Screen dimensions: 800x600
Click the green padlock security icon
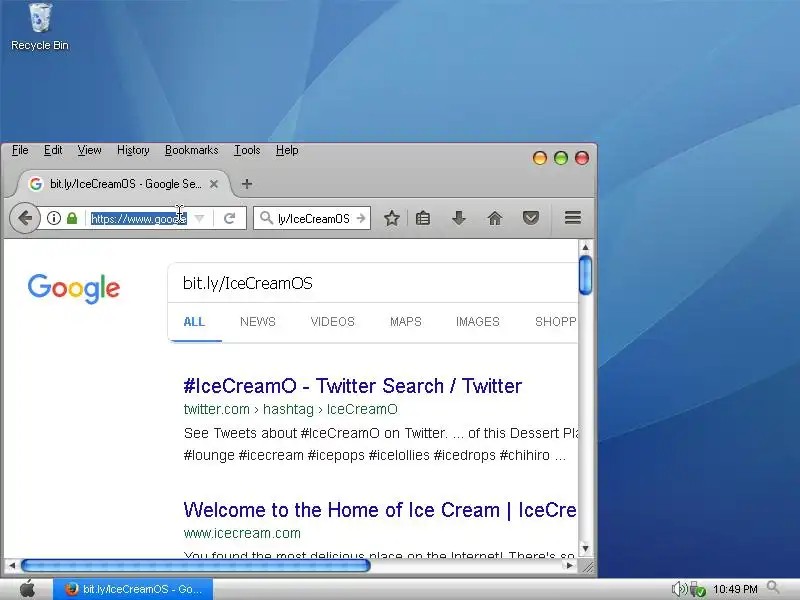tap(72, 218)
